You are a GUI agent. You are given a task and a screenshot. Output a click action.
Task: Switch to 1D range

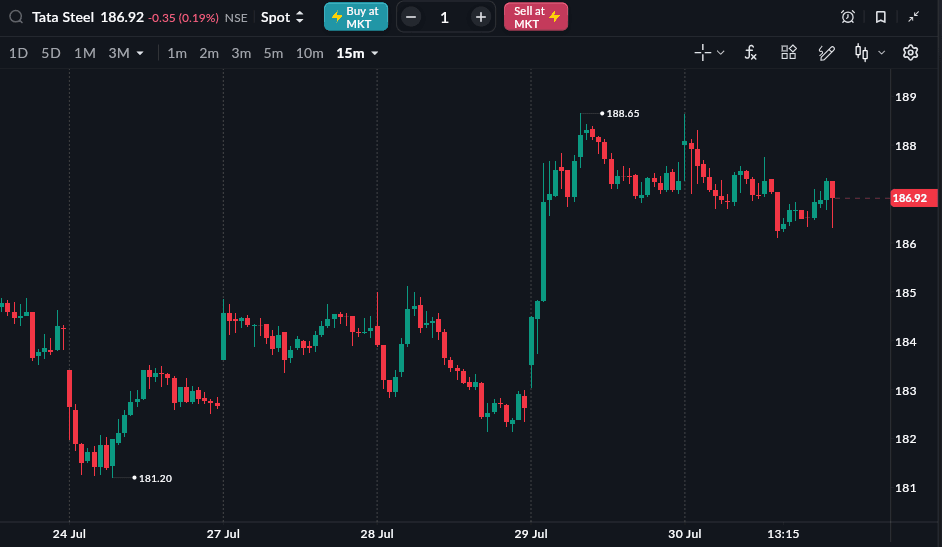19,53
